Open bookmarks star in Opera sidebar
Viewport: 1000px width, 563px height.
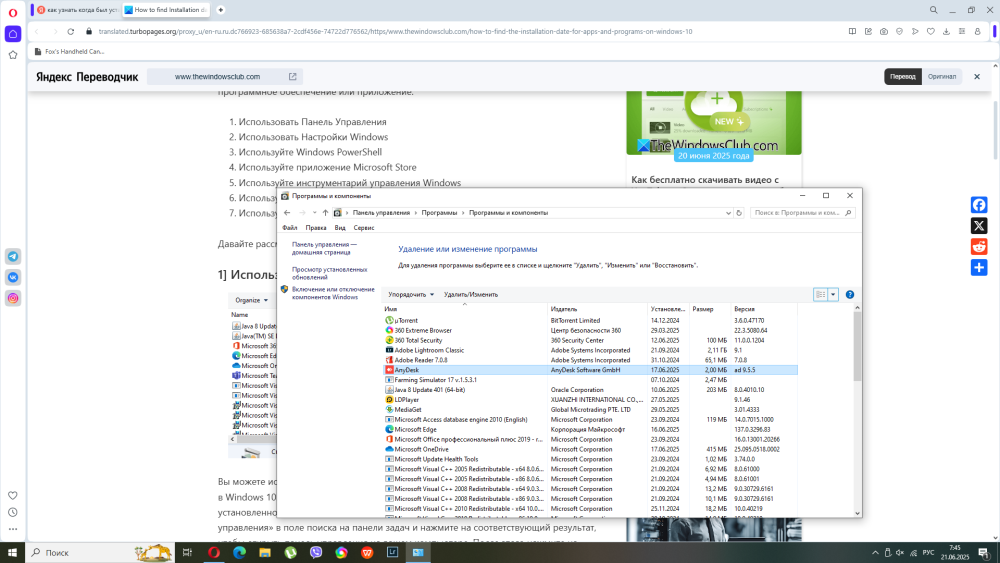pos(13,55)
